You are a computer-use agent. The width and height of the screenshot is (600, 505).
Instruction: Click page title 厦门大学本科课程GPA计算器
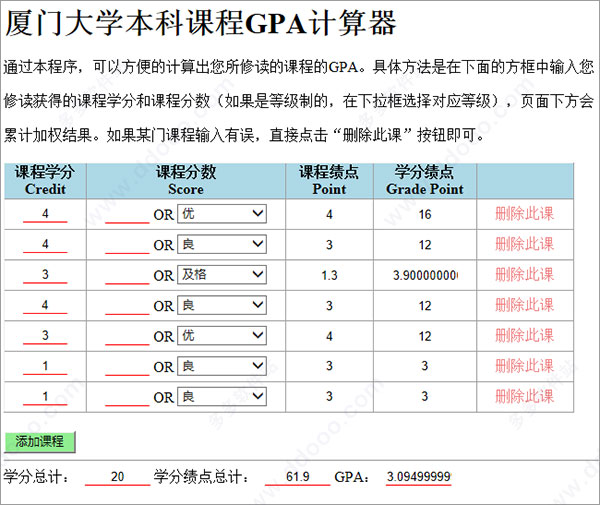point(201,23)
